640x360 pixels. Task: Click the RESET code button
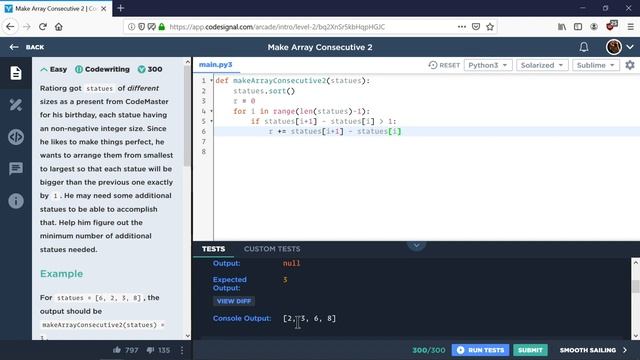coord(444,65)
